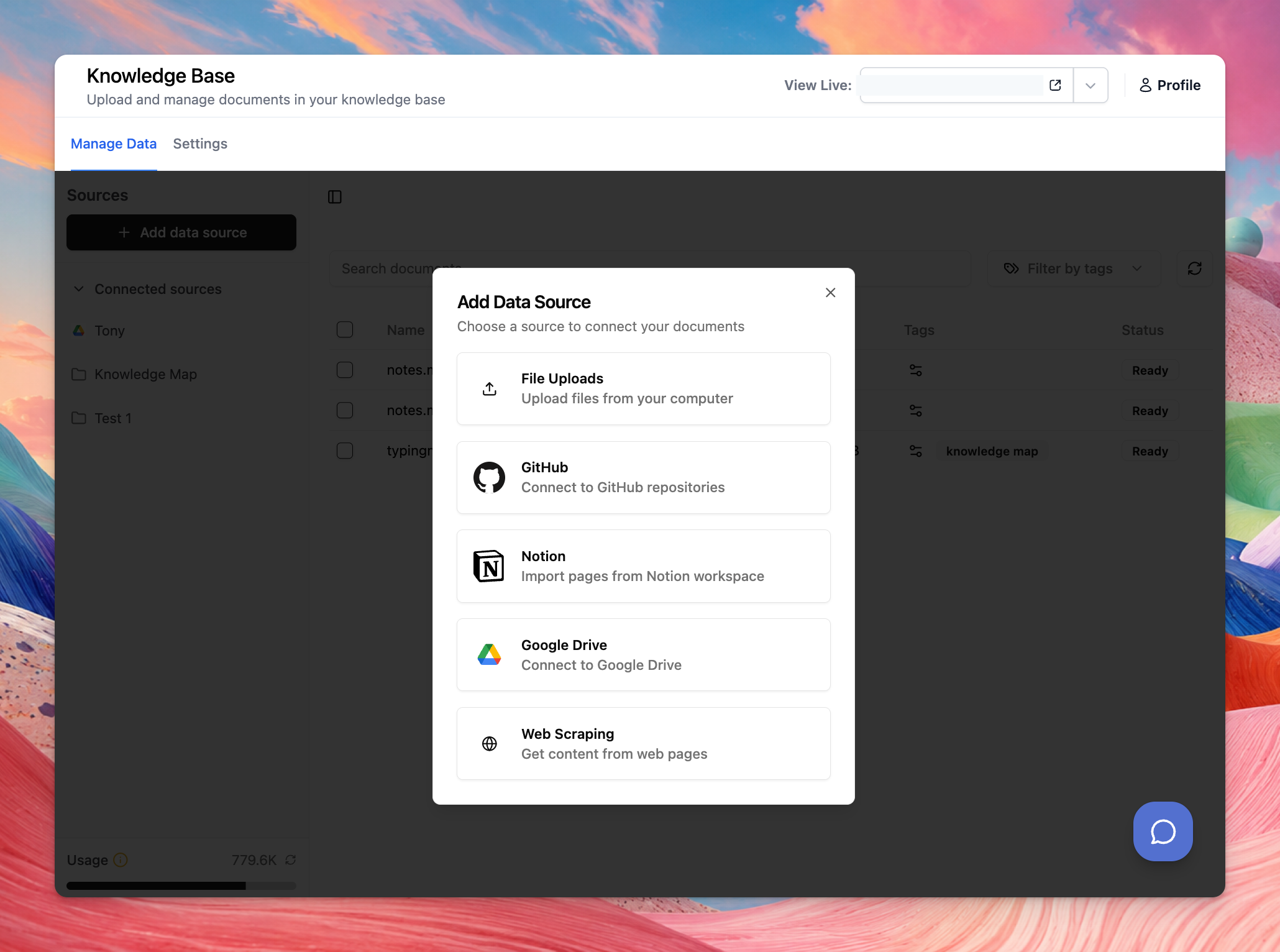Click the Notion logo icon
This screenshot has width=1280, height=952.
coord(490,566)
